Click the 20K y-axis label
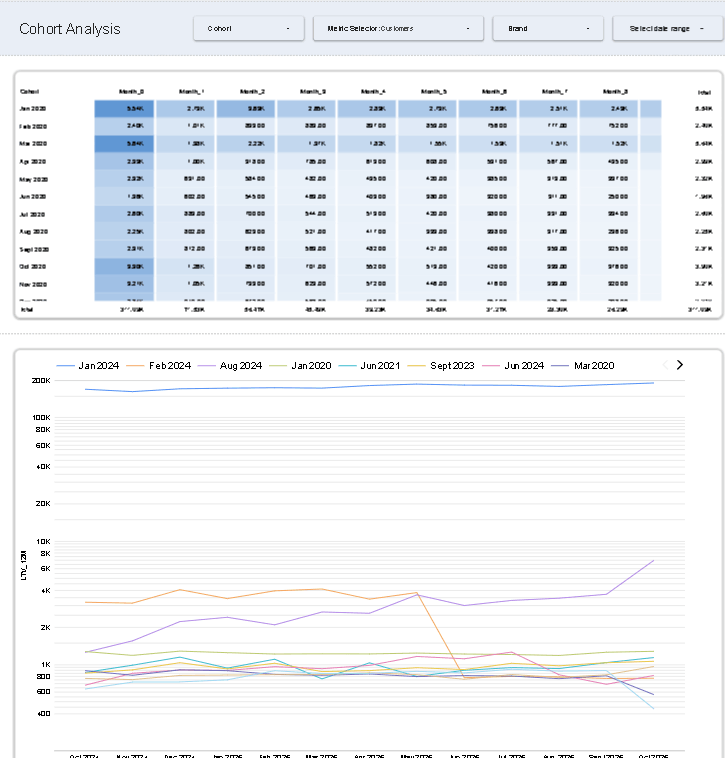The height and width of the screenshot is (758, 725). tap(43, 503)
